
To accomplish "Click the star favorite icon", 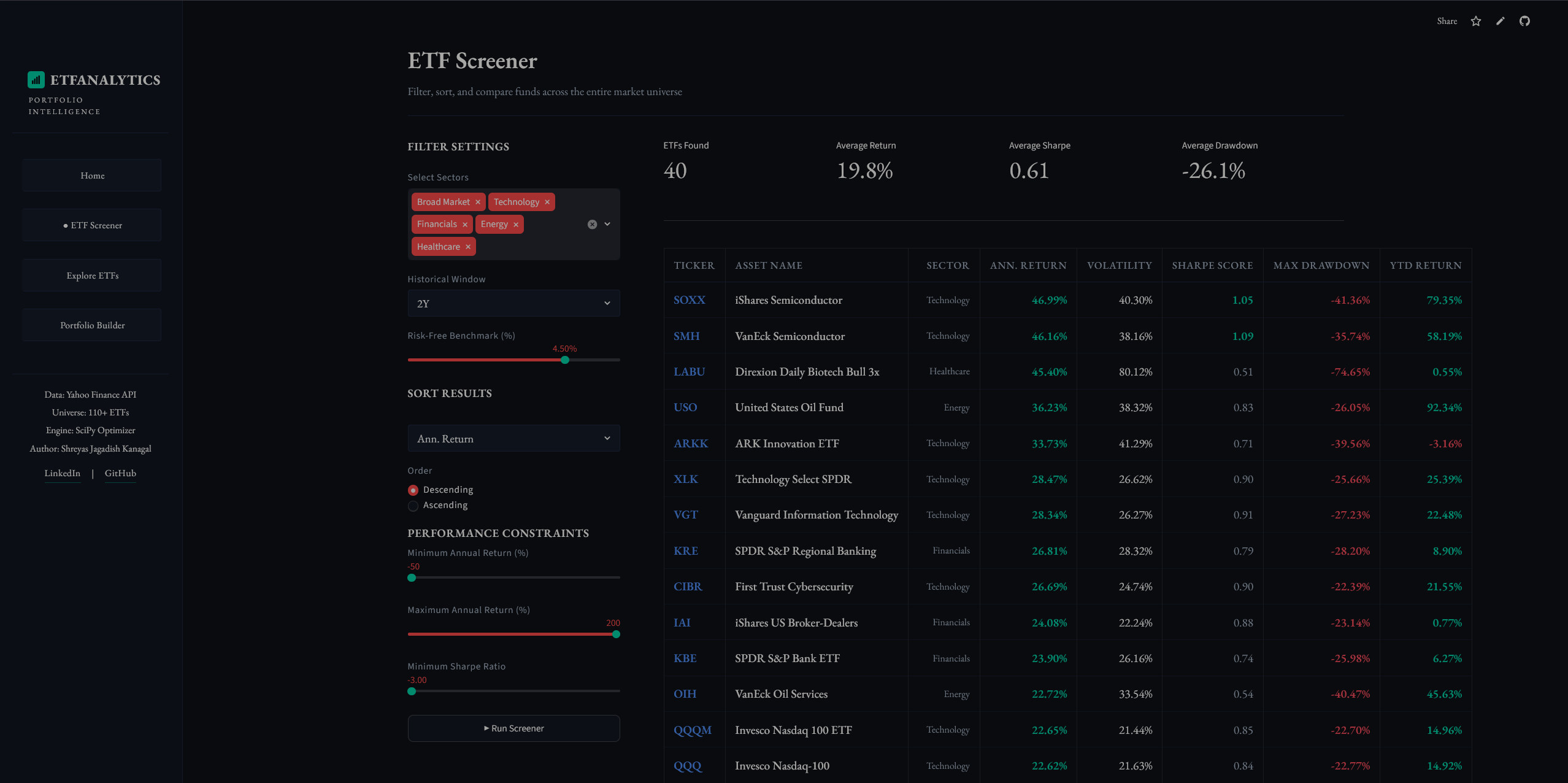I will [x=1476, y=21].
